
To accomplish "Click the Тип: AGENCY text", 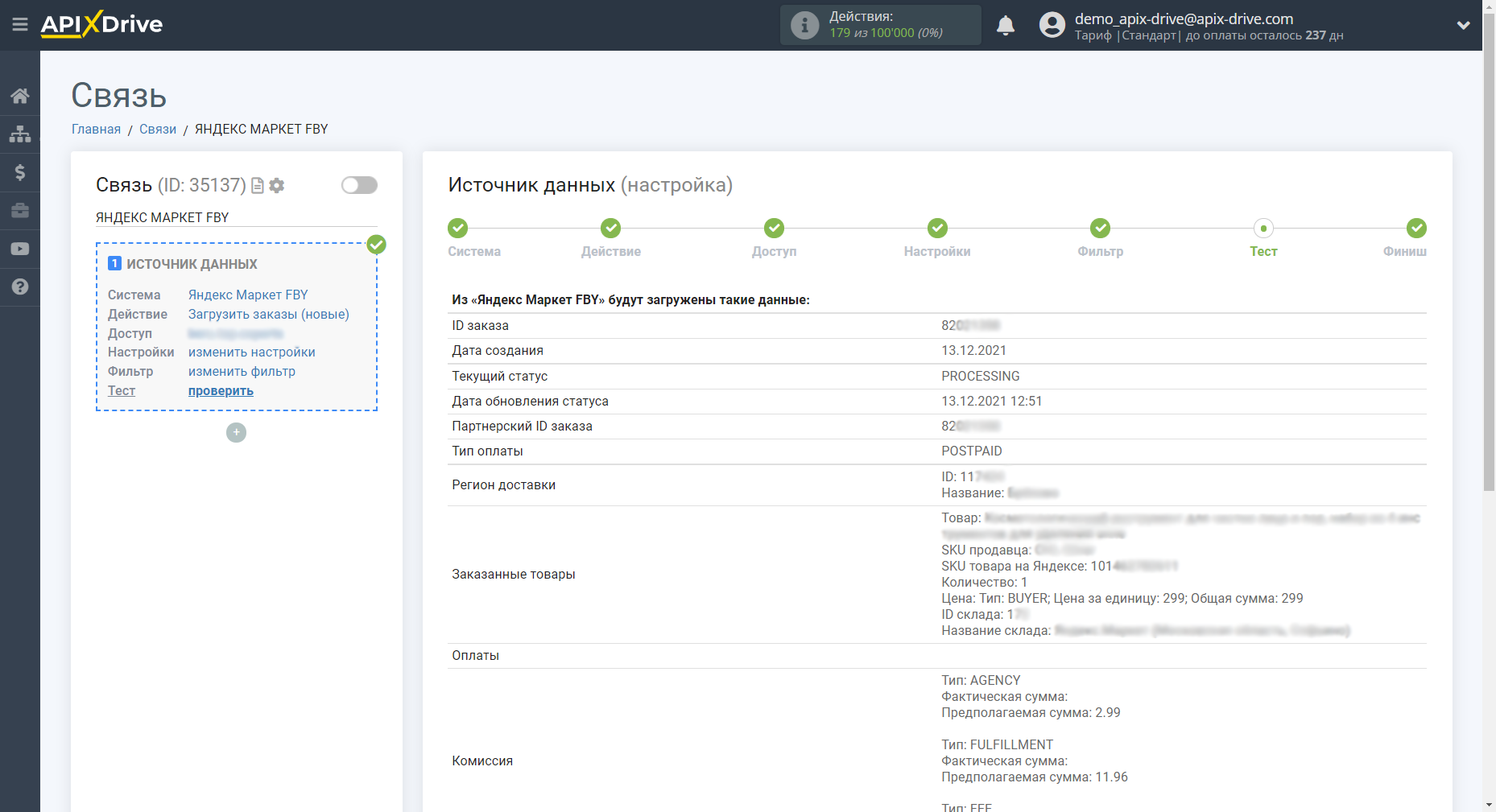I will pos(981,680).
